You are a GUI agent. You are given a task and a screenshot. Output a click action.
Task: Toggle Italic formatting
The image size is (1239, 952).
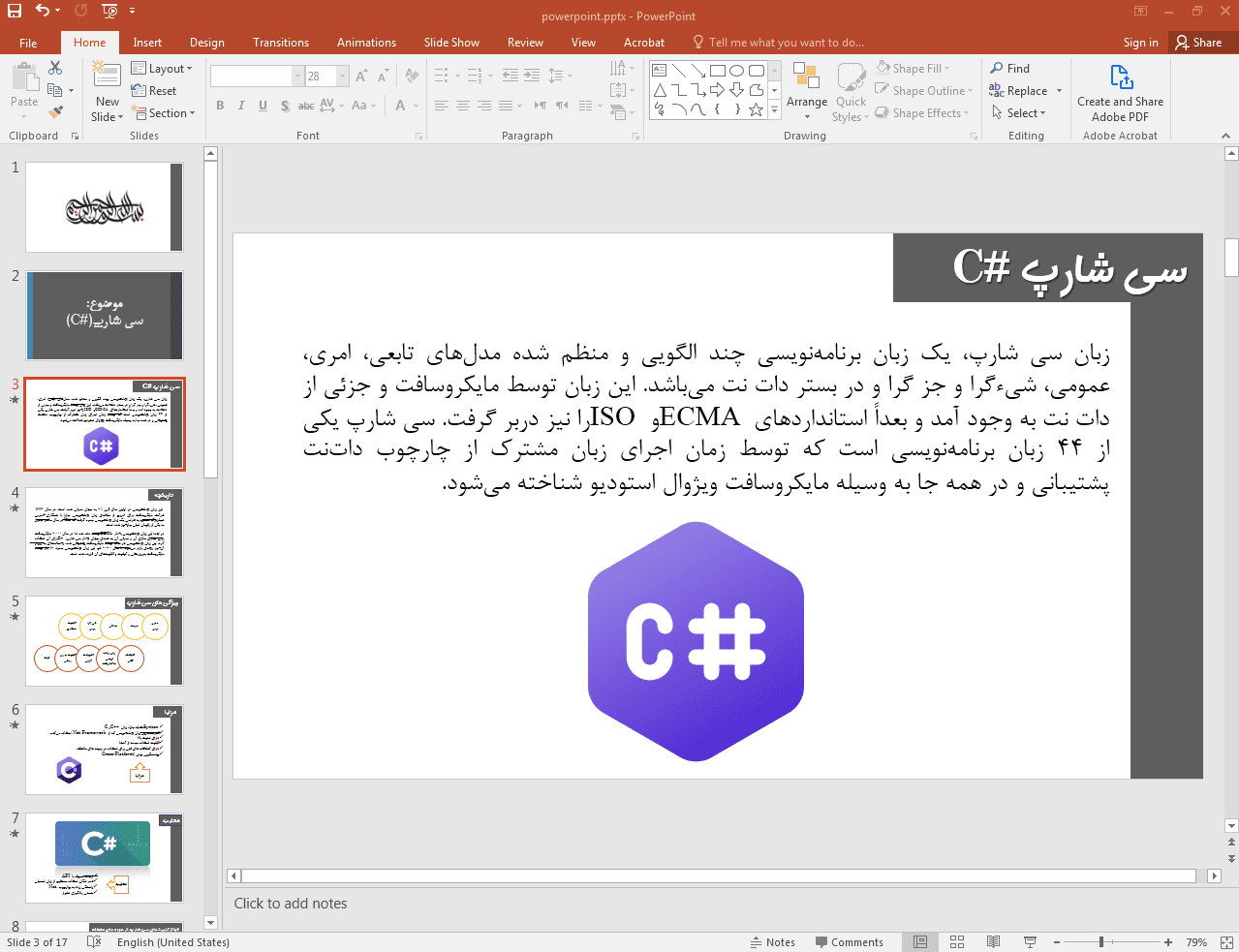click(x=241, y=106)
